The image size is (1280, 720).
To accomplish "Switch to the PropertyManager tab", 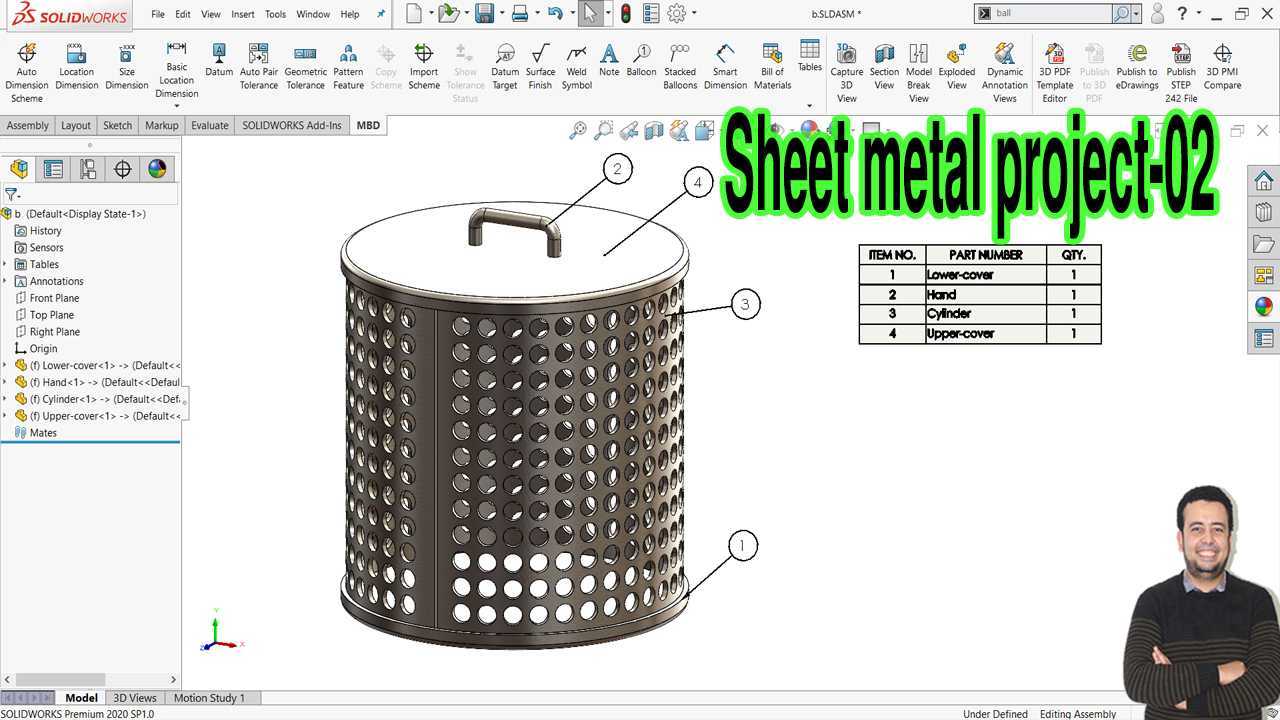I will [53, 169].
